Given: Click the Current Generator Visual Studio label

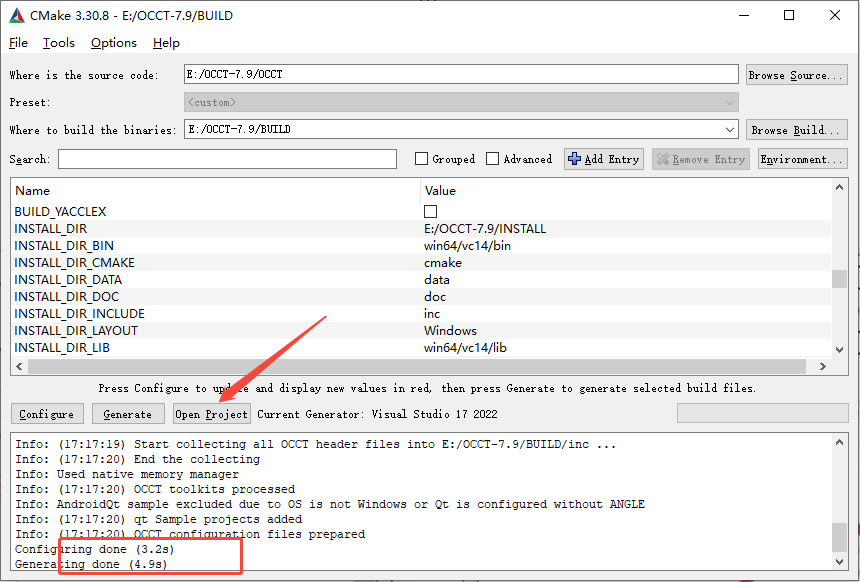Looking at the screenshot, I should [x=377, y=414].
